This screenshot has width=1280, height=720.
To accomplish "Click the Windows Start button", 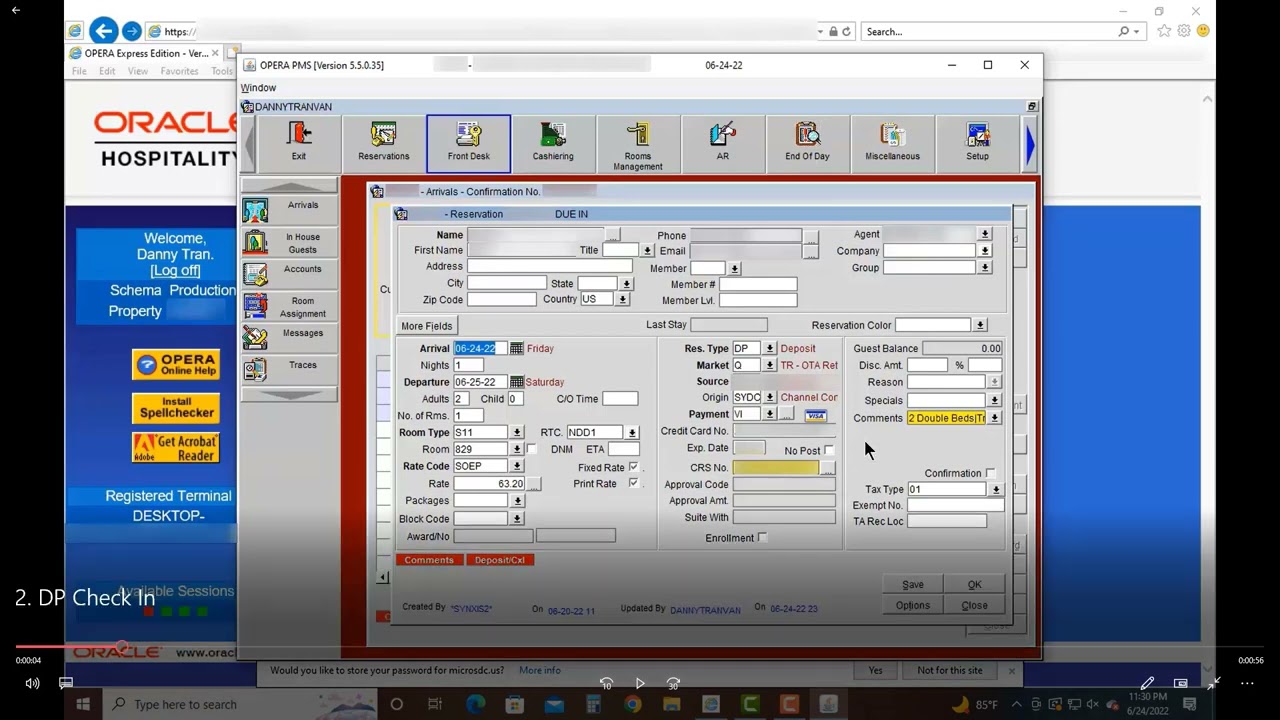I will tap(83, 704).
